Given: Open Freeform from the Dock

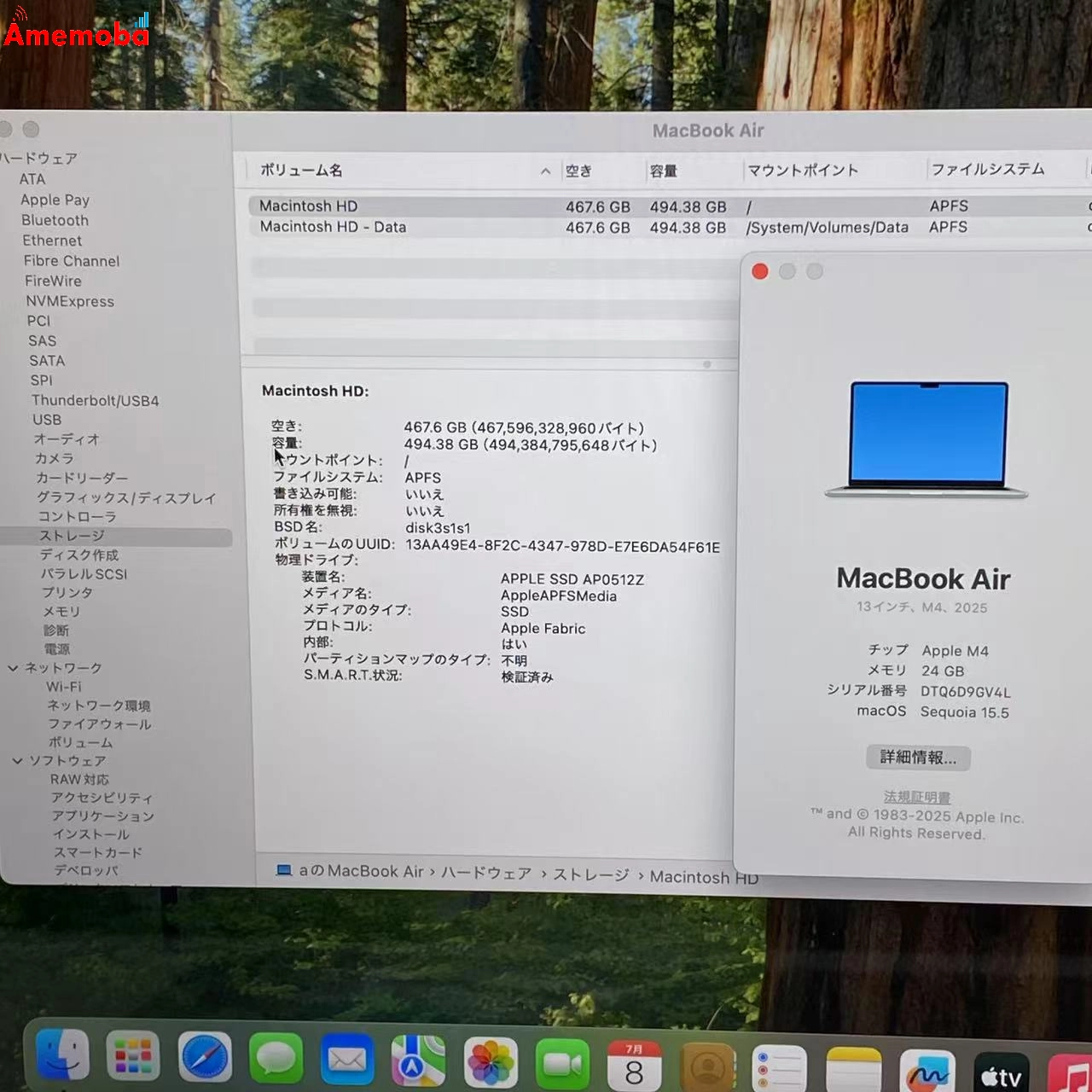Looking at the screenshot, I should 927,1062.
